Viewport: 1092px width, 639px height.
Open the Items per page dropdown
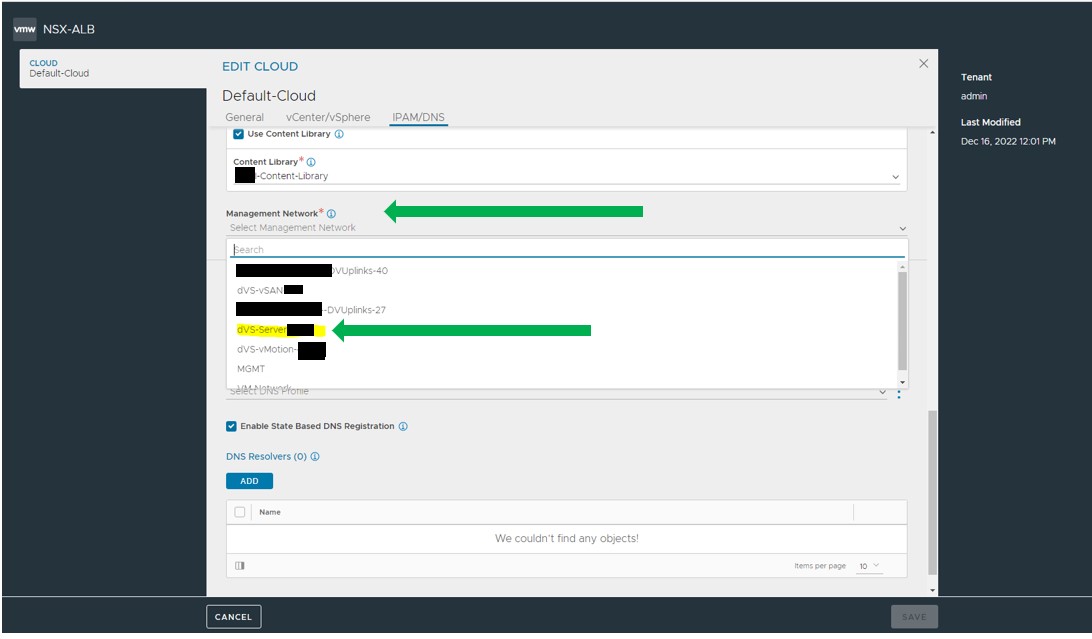point(869,566)
